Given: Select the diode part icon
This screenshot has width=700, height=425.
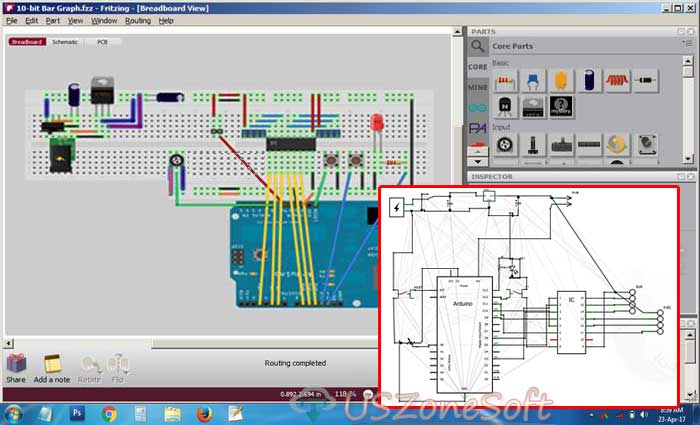Looking at the screenshot, I should click(x=645, y=81).
